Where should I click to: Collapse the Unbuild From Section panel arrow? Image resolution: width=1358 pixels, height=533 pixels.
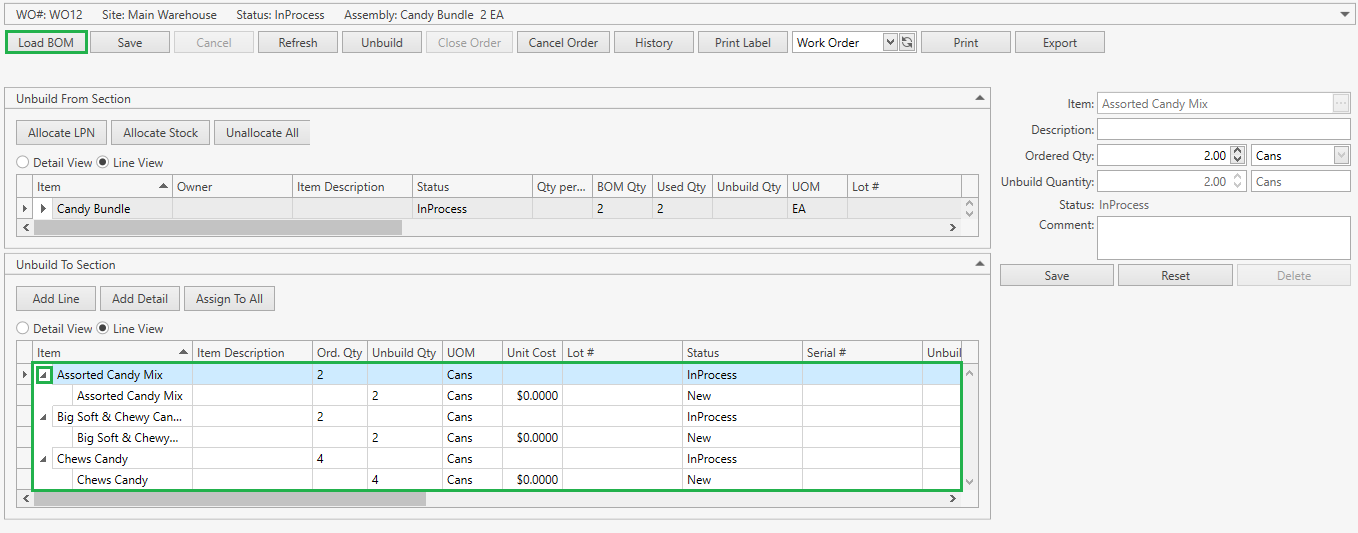(979, 98)
